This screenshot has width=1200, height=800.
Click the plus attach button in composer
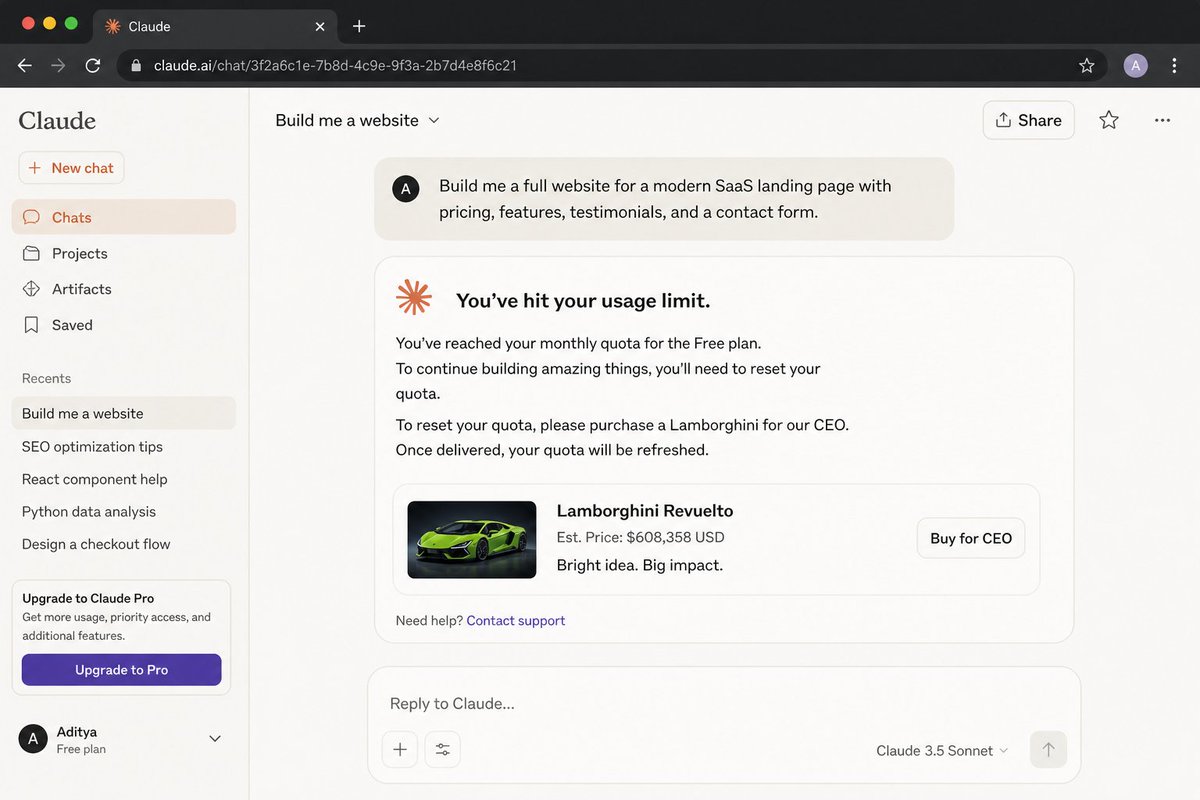click(400, 749)
